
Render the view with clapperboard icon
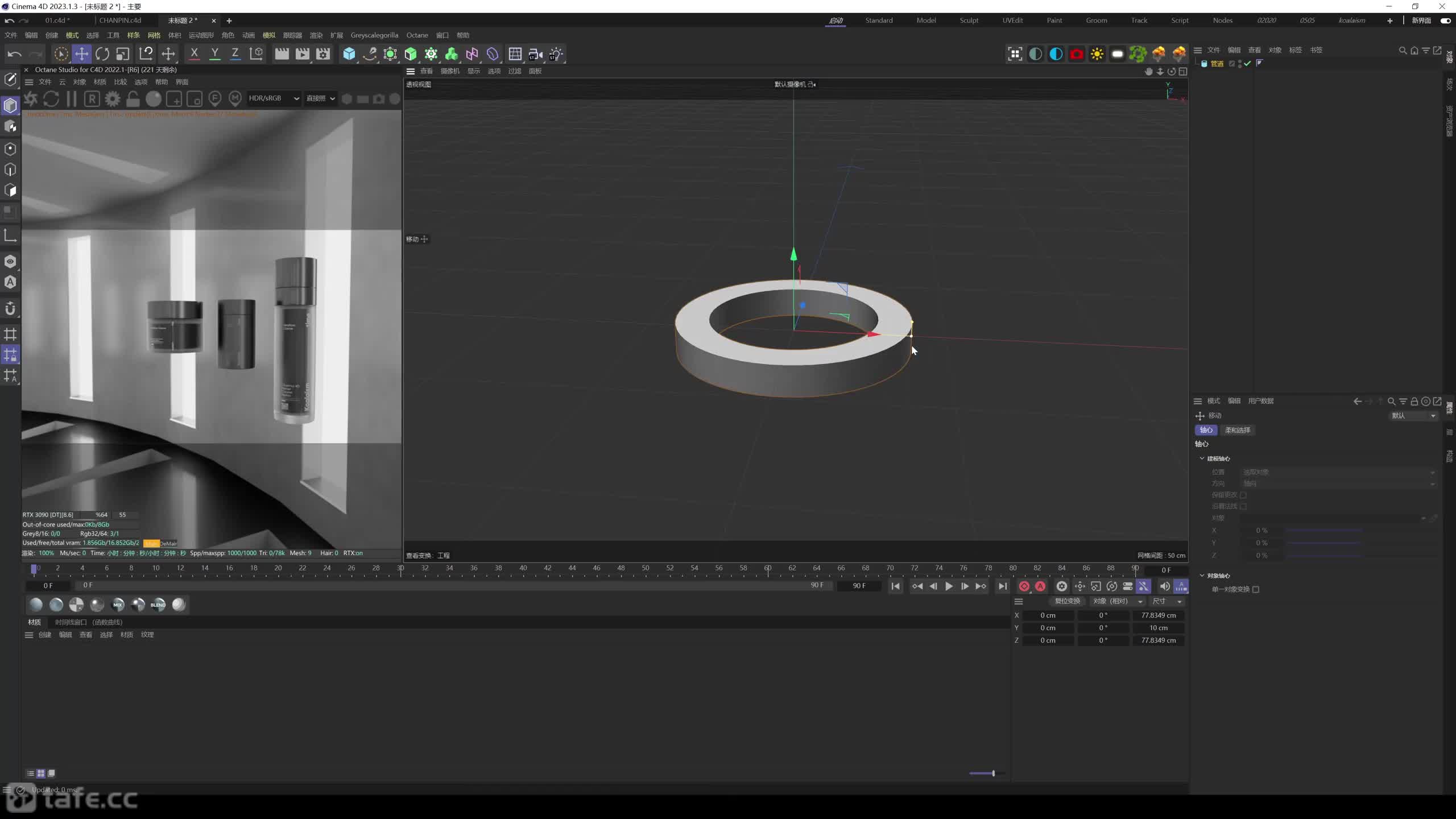(282, 54)
